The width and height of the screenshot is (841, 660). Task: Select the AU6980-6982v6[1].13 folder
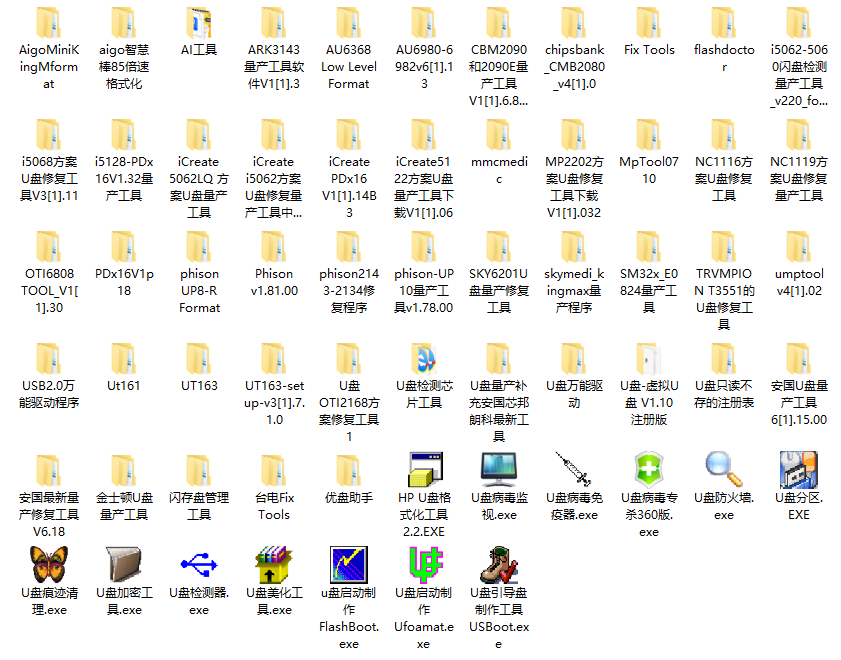coord(424,23)
